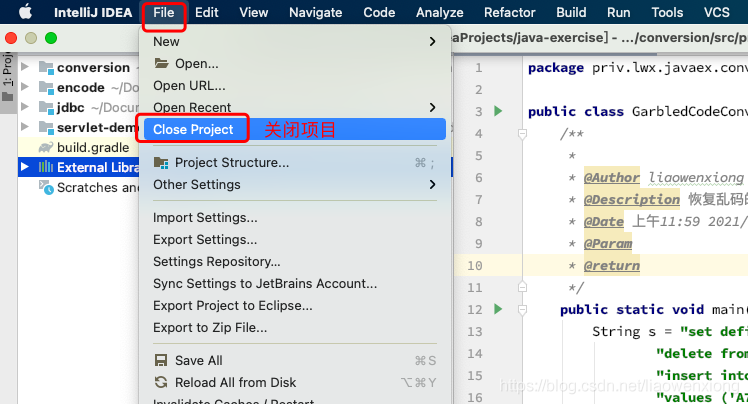The height and width of the screenshot is (404, 748).
Task: Open the Refactor menu
Action: (509, 12)
